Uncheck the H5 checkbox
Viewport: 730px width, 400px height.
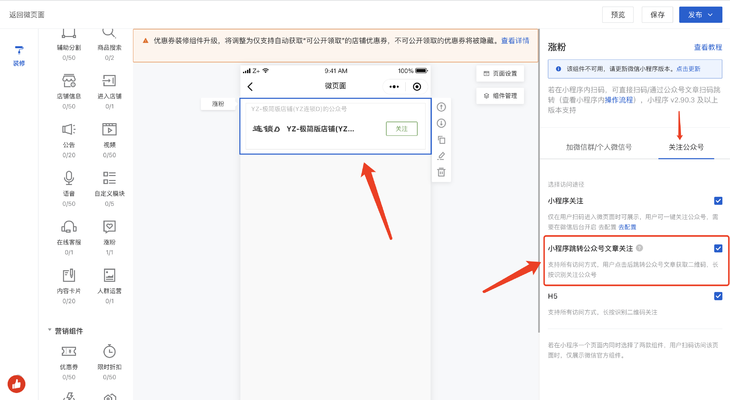[718, 296]
